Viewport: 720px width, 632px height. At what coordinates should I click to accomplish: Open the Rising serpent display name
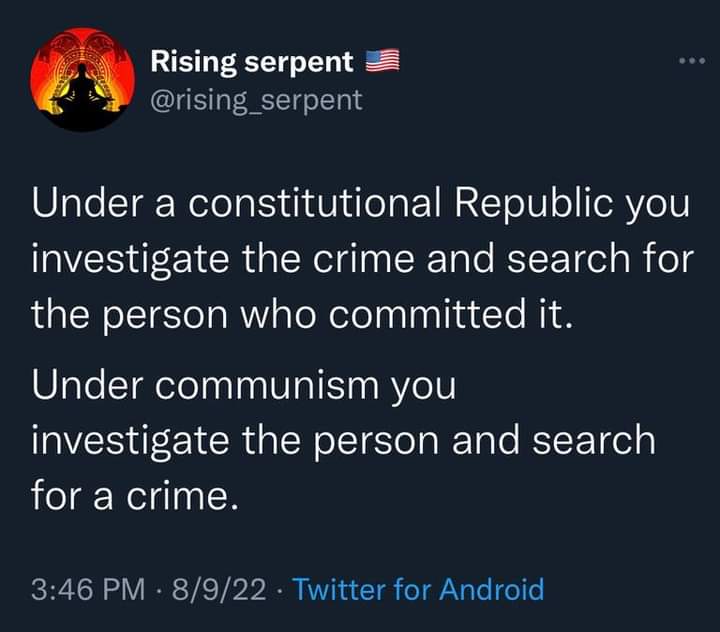pyautogui.click(x=252, y=63)
